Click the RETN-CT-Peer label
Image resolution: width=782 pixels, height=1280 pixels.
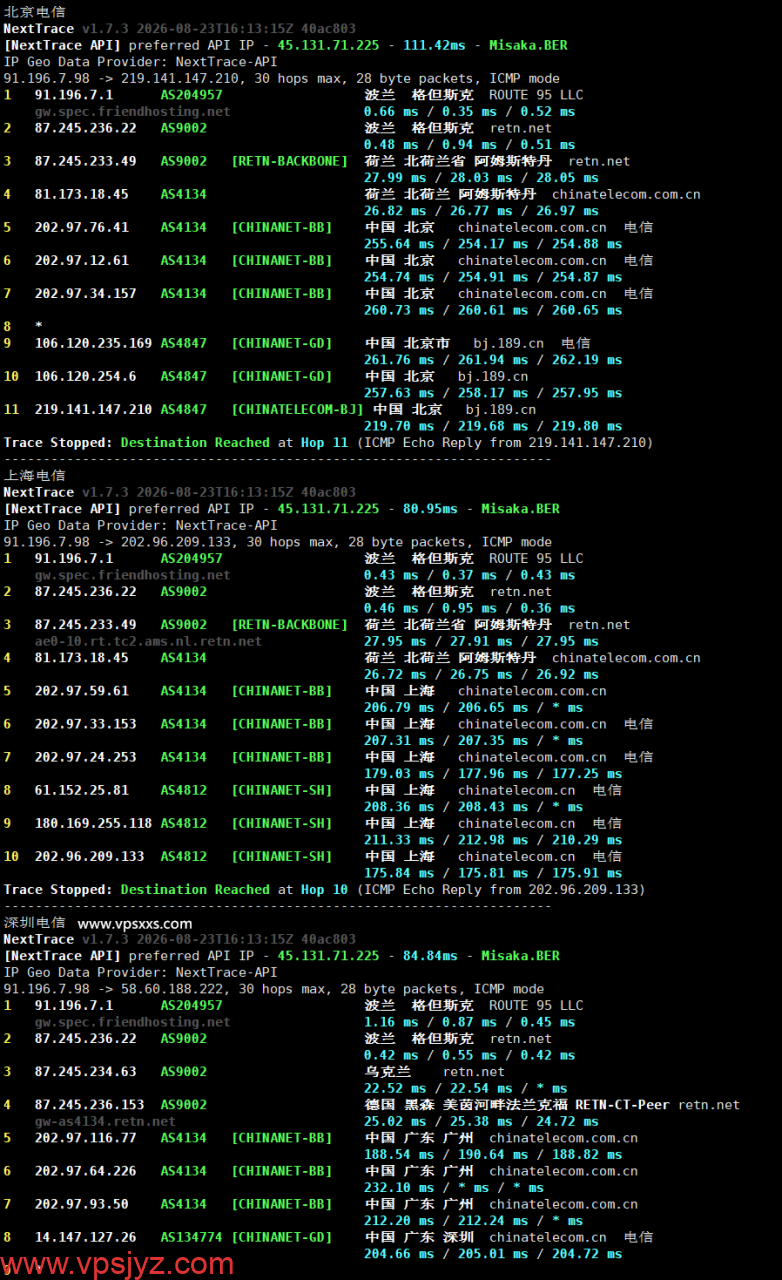pos(623,1105)
